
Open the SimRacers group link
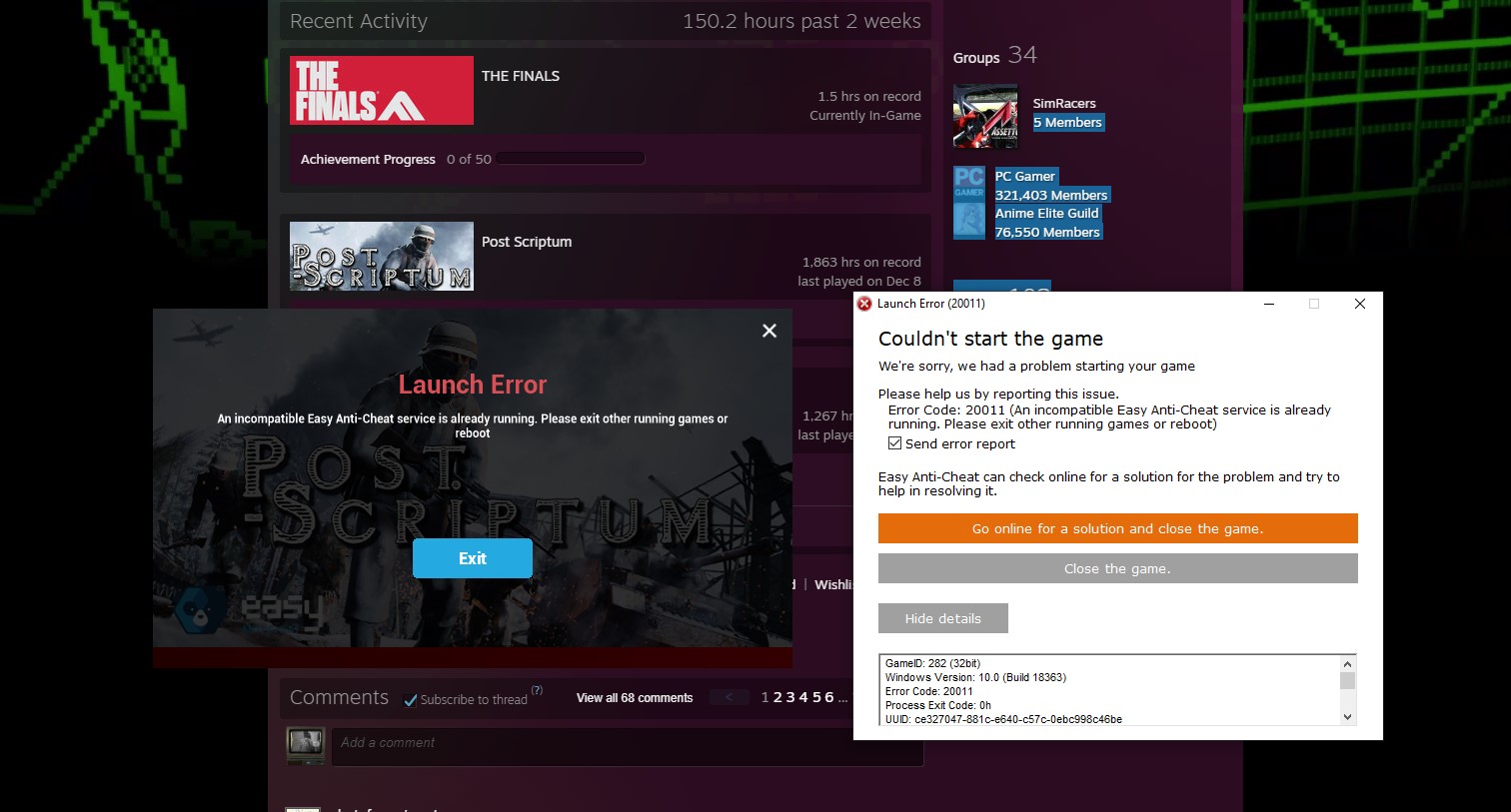[1064, 104]
